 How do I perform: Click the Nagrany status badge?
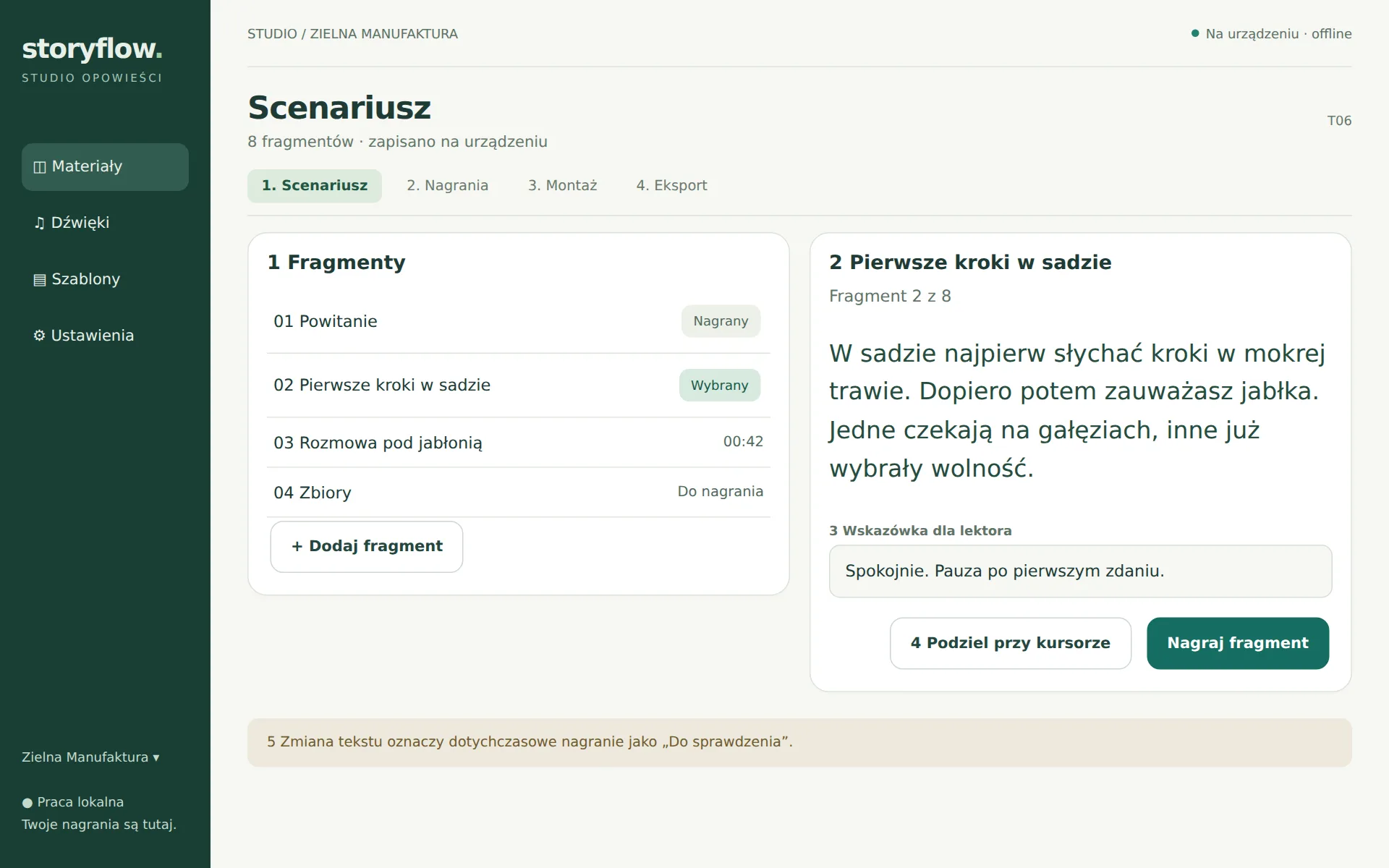pos(721,321)
